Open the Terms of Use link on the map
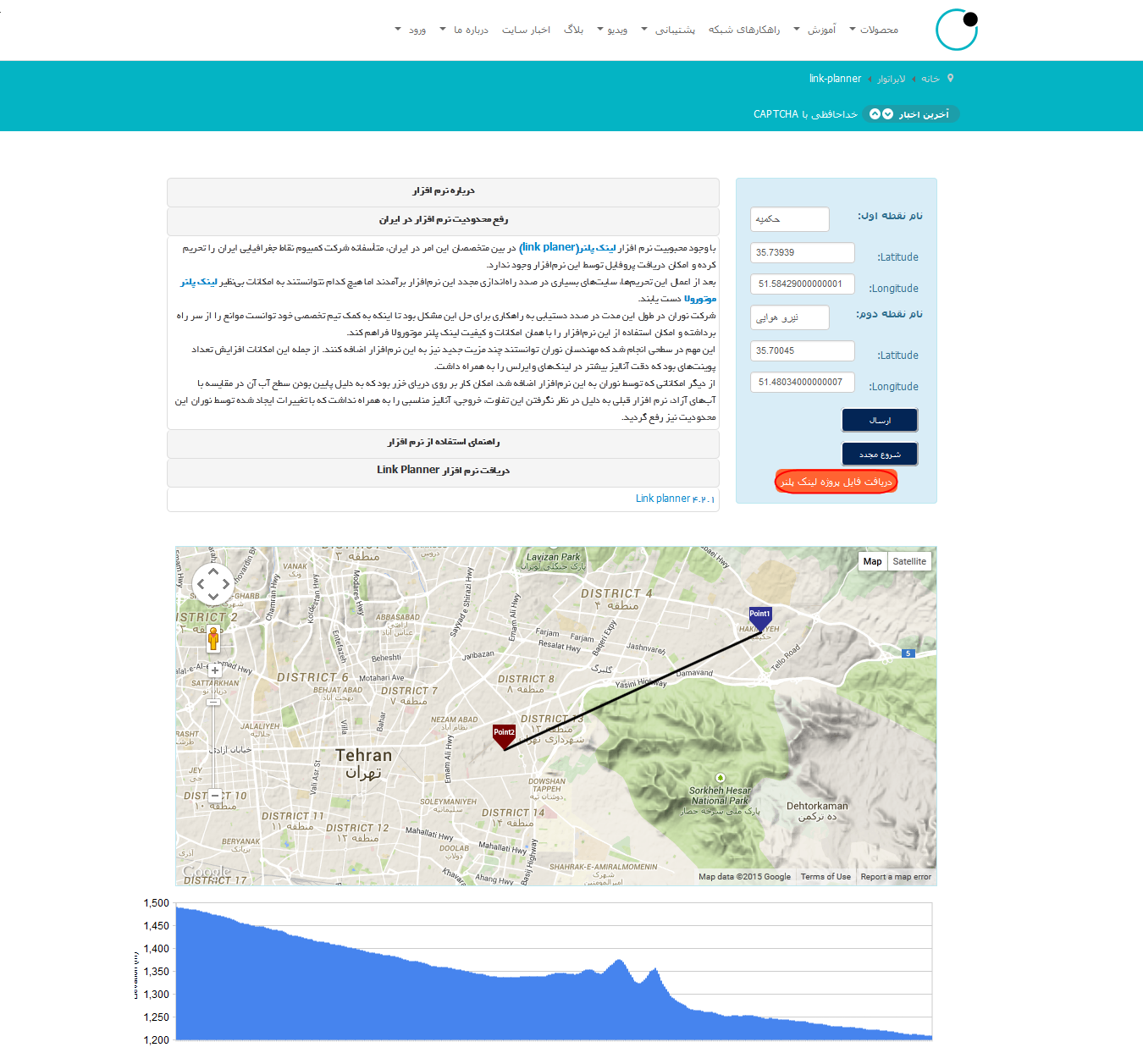 (x=825, y=877)
